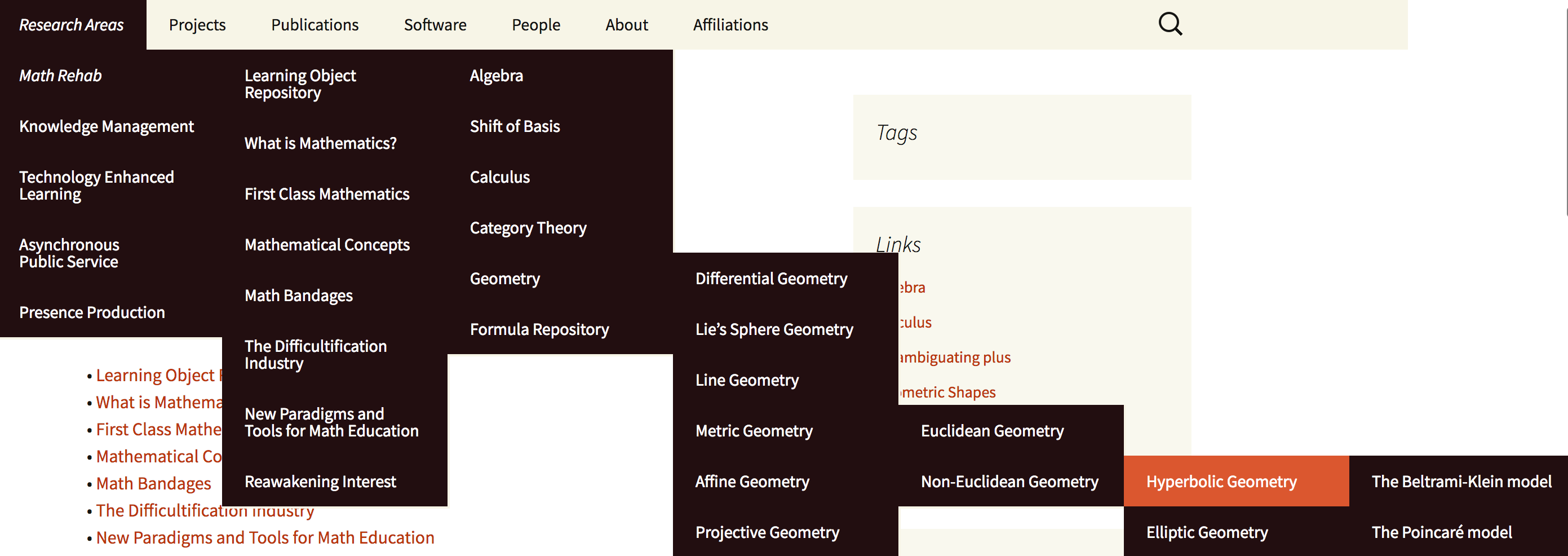Follow the Math Bandages page link
Screen dimensions: 1568x556
coord(153,483)
